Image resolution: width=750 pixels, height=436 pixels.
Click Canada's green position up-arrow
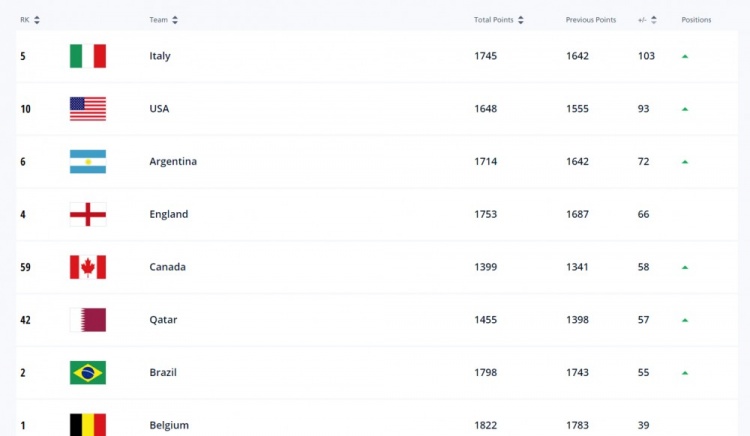coord(685,267)
